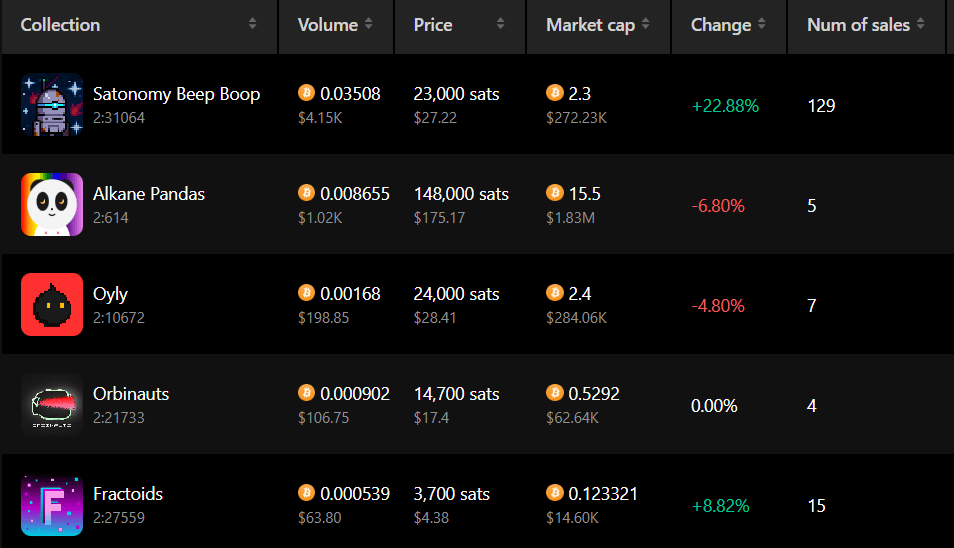Click the Bitcoin icon beside volume 0.008655
This screenshot has width=954, height=548.
click(306, 193)
